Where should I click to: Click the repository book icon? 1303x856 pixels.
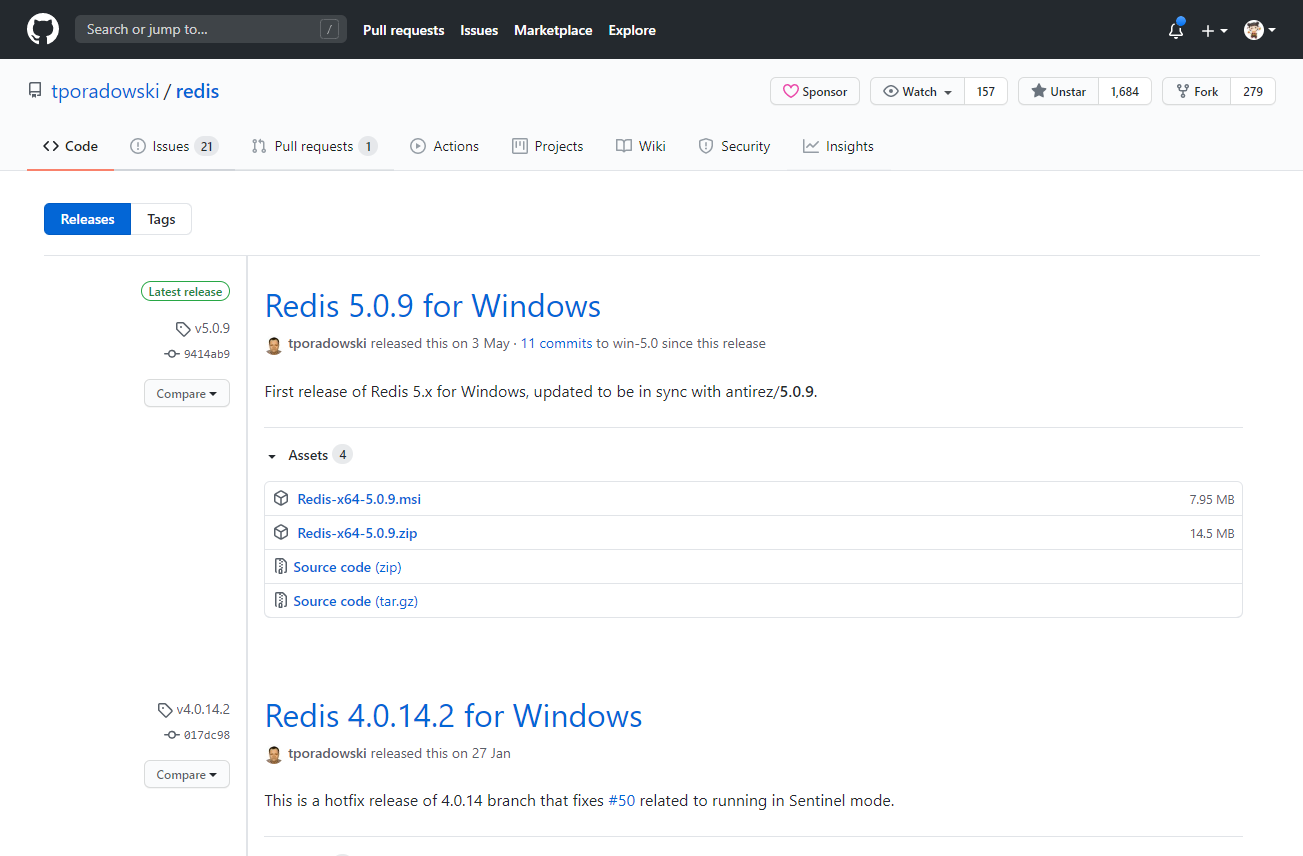35,91
